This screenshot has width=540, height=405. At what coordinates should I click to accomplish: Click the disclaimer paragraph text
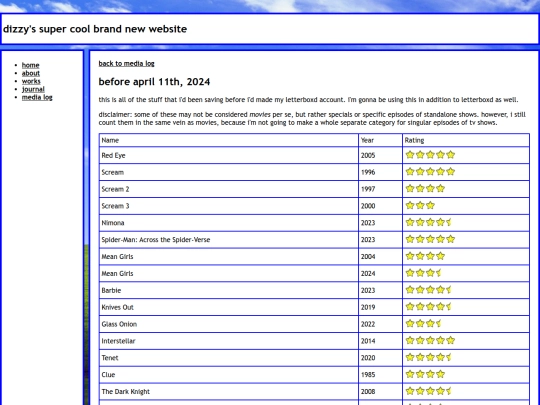312,118
